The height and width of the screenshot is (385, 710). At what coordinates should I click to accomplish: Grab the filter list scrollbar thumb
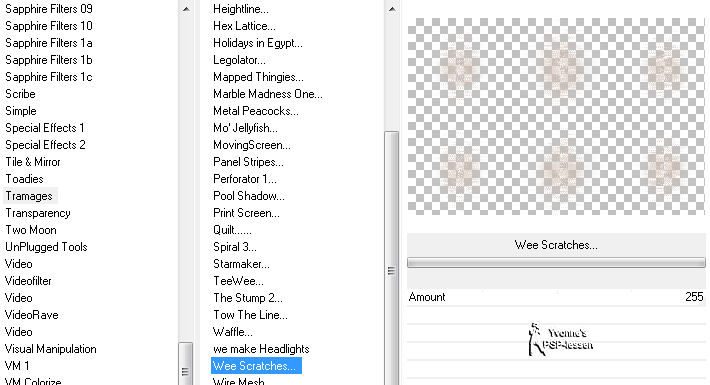[x=392, y=271]
